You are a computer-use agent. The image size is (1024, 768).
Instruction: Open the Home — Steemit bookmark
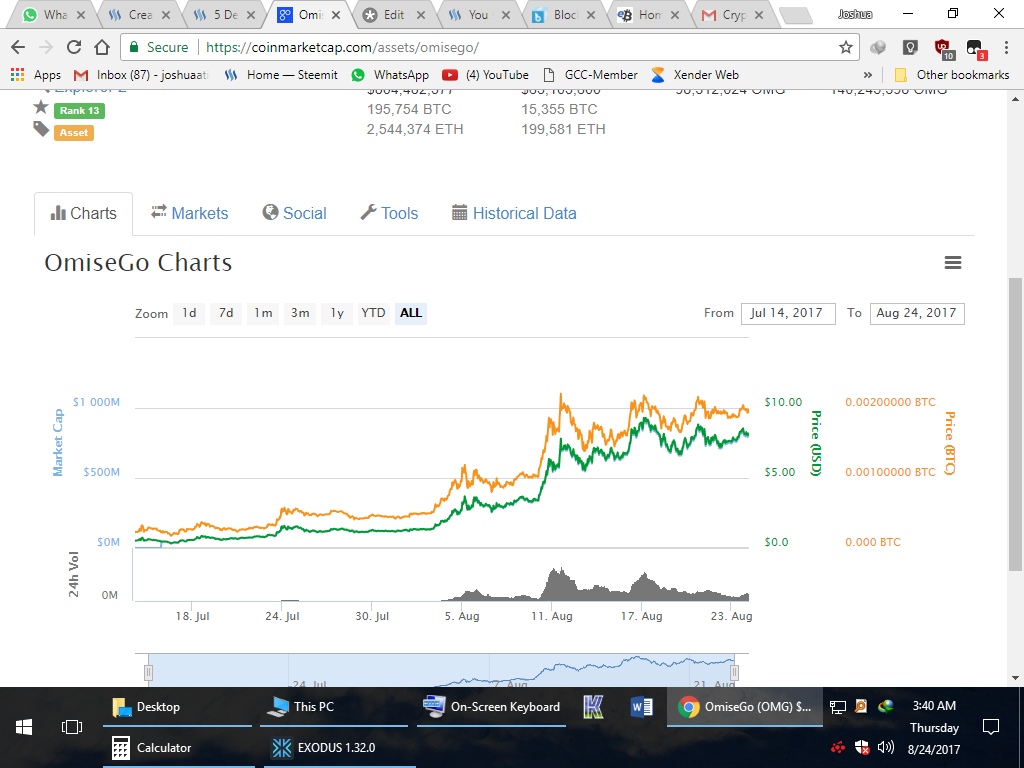point(281,74)
